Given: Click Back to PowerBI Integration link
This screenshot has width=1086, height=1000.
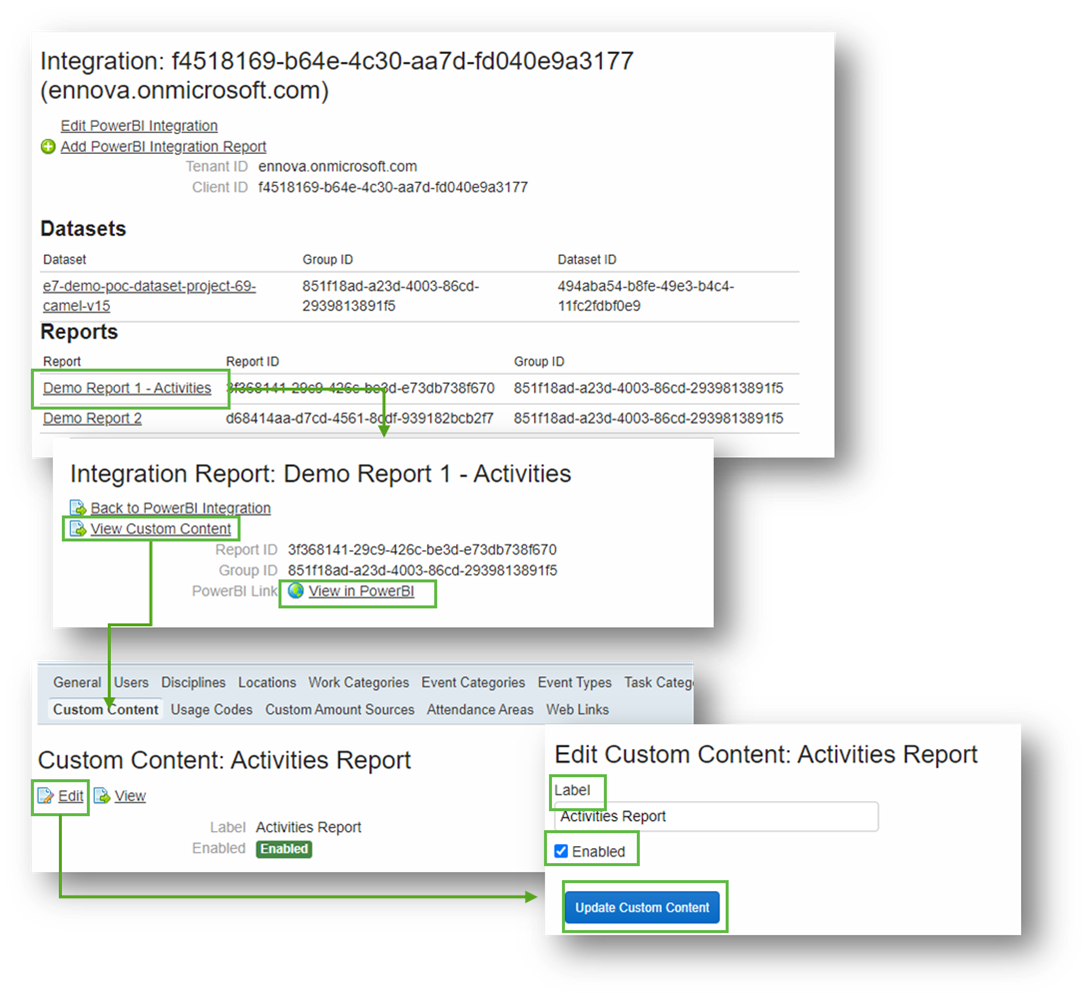Looking at the screenshot, I should click(181, 508).
